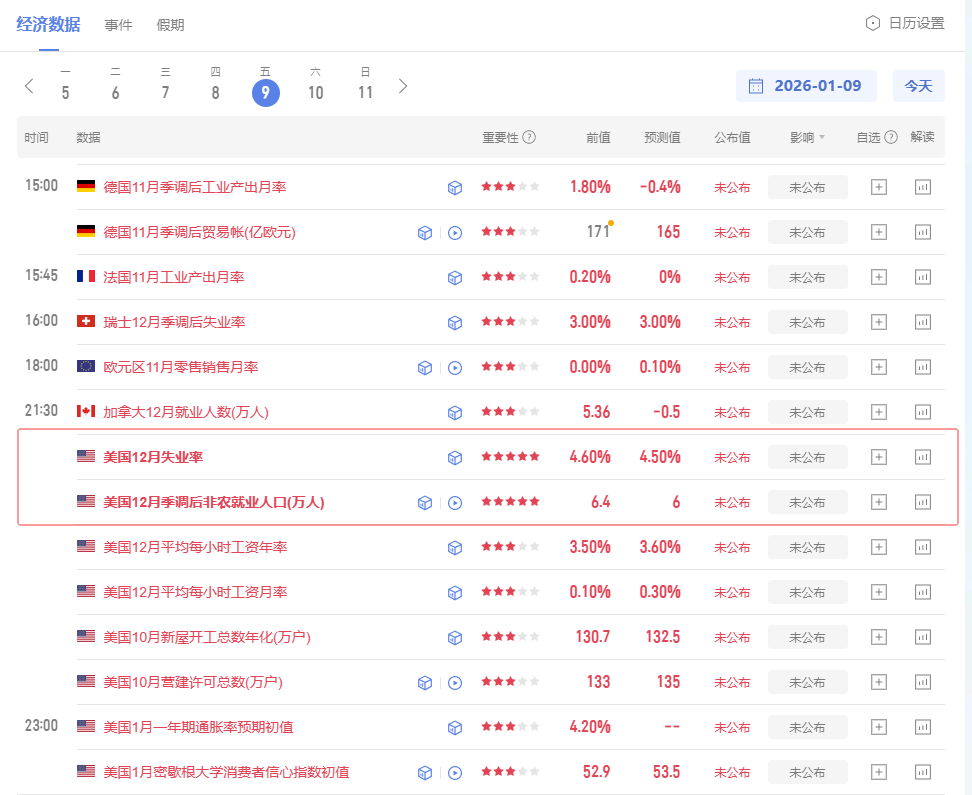The image size is (972, 795).
Task: Play video for 美国1月密歇根大学消费者信心指数初值
Action: [455, 772]
